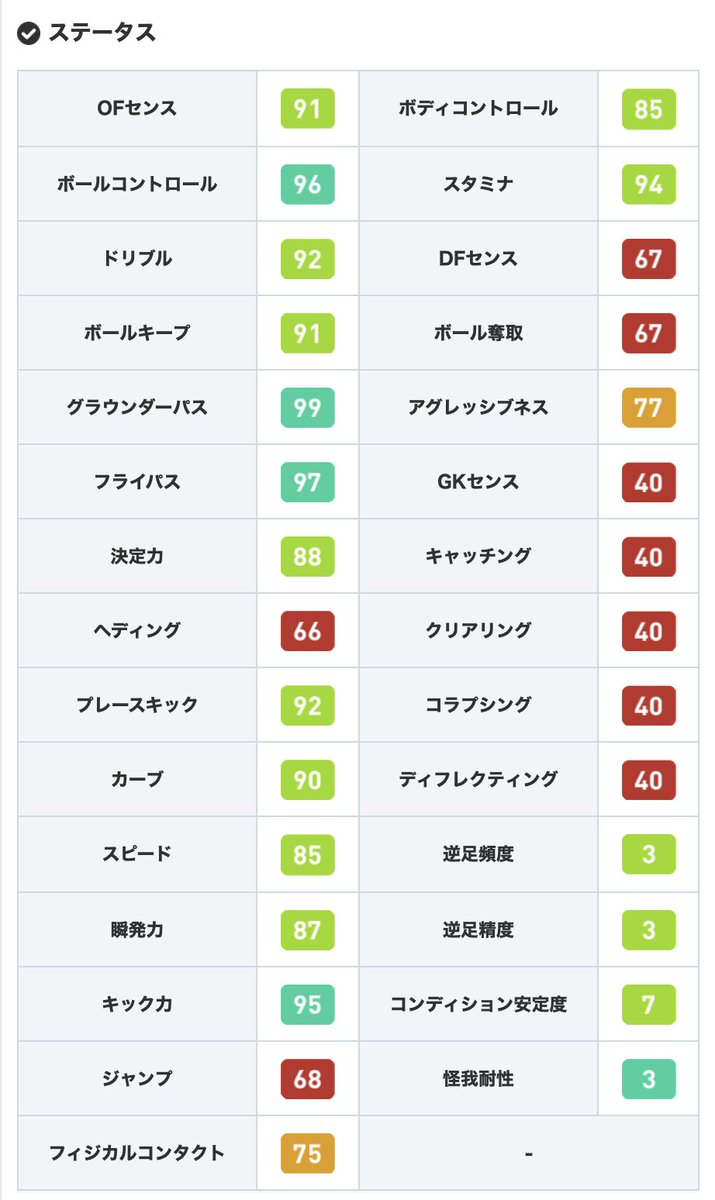
Task: Click the ボール奪取 stat label
Action: click(x=478, y=333)
